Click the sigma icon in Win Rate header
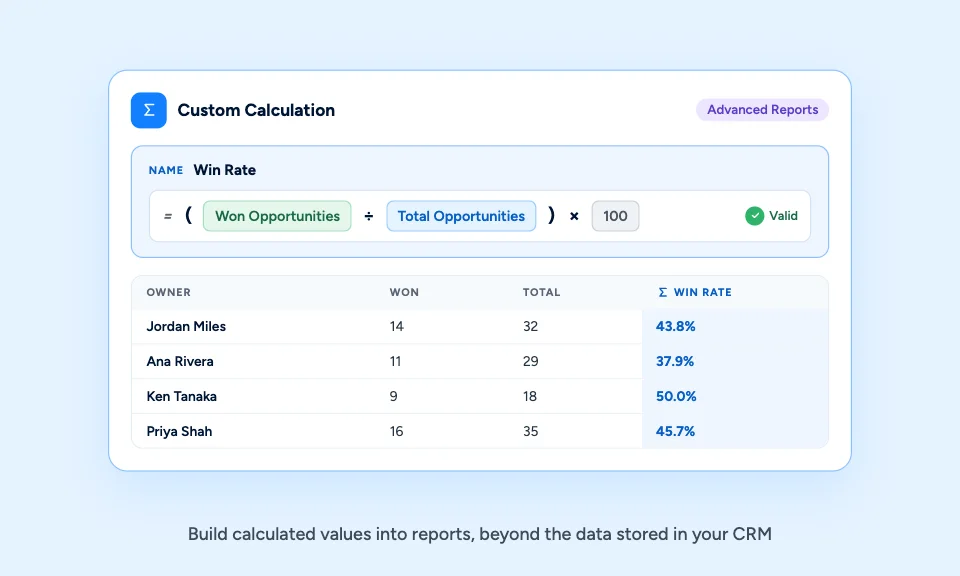This screenshot has height=576, width=960. [x=662, y=293]
